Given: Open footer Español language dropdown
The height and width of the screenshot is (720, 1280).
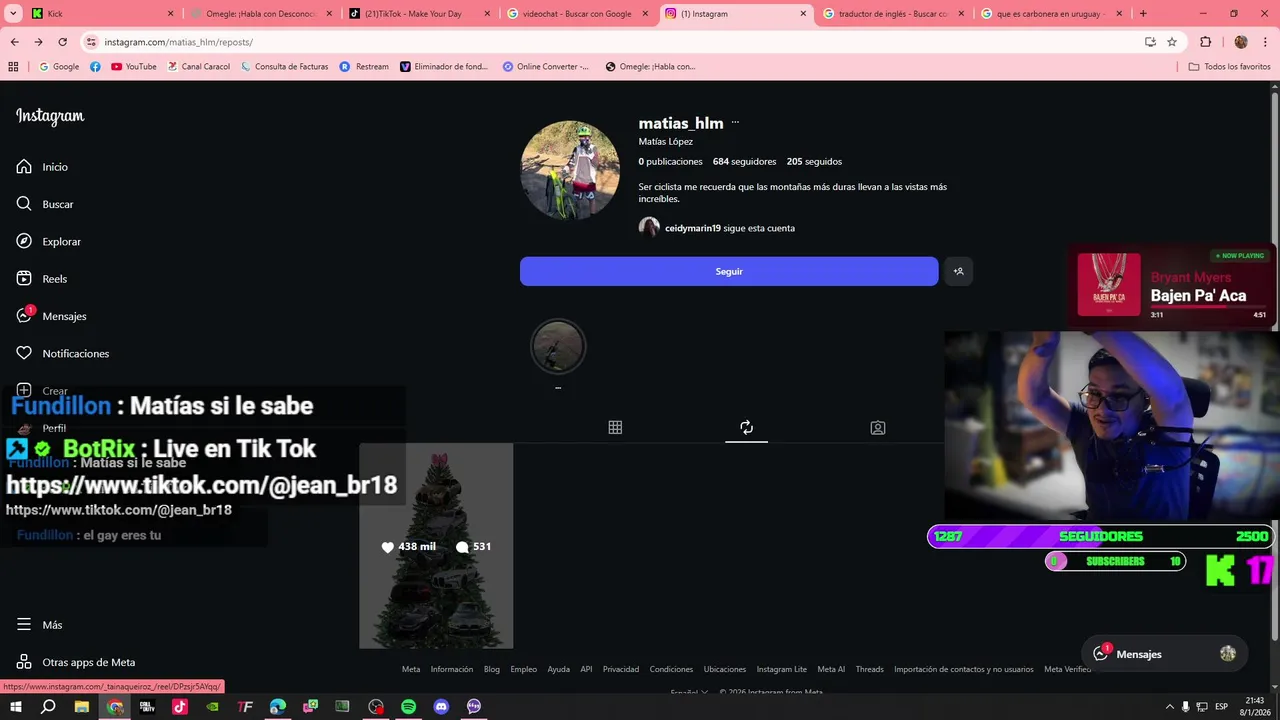Looking at the screenshot, I should point(689,692).
